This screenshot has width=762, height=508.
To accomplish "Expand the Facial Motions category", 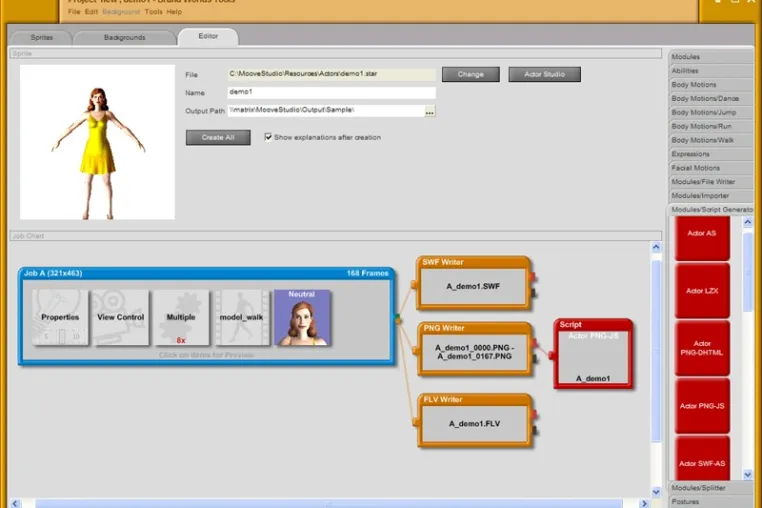I will tap(711, 168).
